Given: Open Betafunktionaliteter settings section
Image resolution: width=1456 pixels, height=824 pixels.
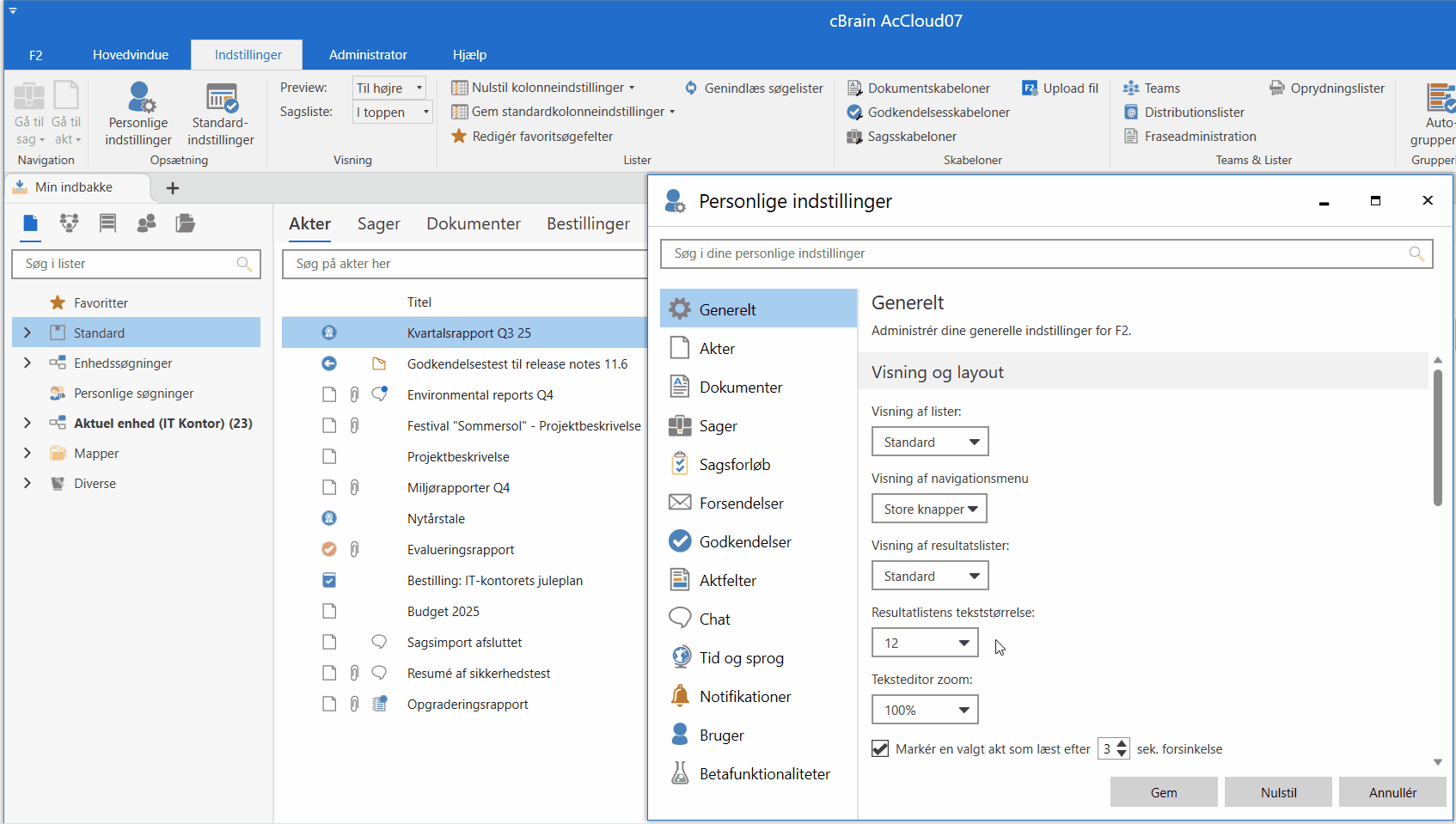Looking at the screenshot, I should [764, 774].
